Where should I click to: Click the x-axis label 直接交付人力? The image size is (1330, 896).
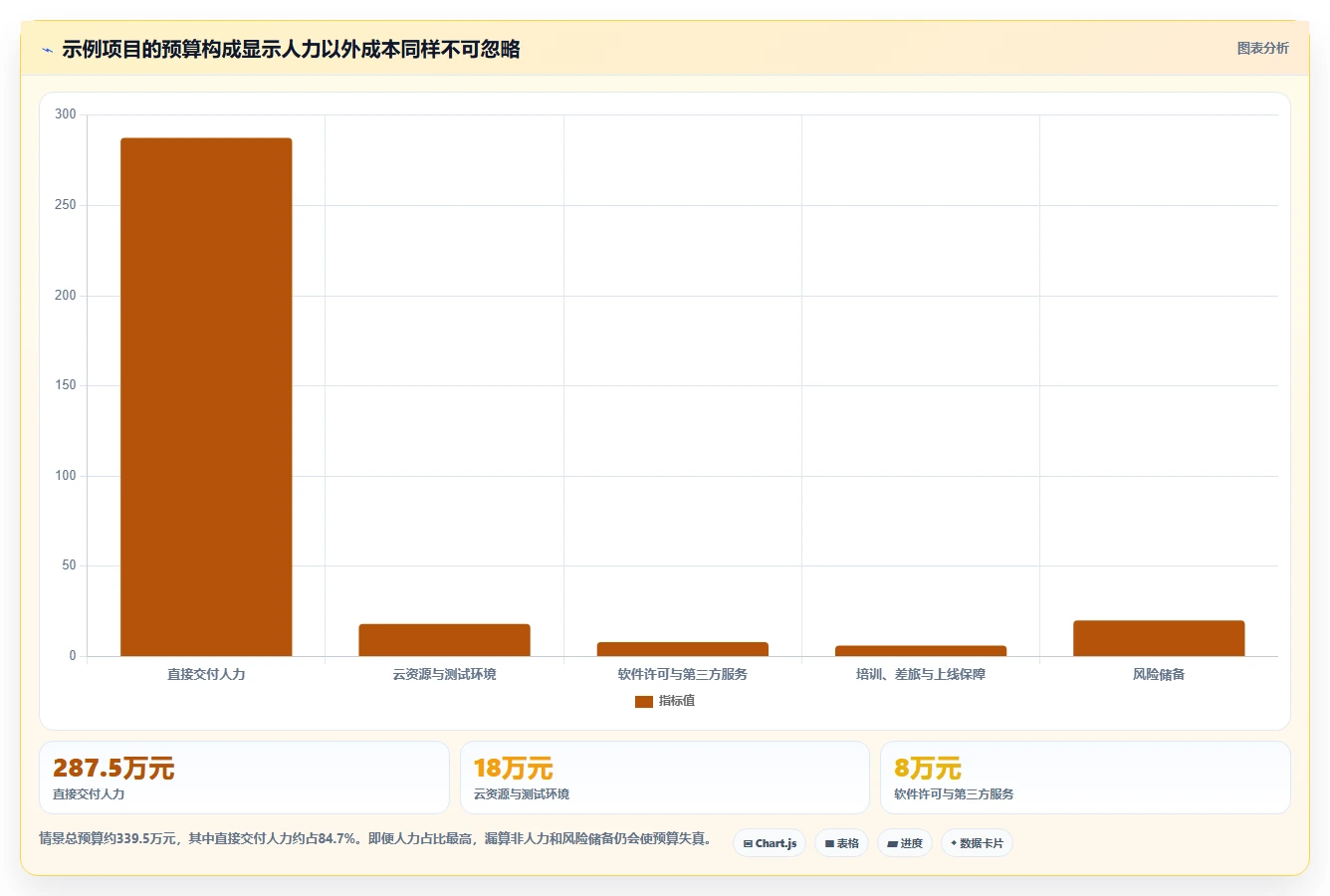point(206,674)
